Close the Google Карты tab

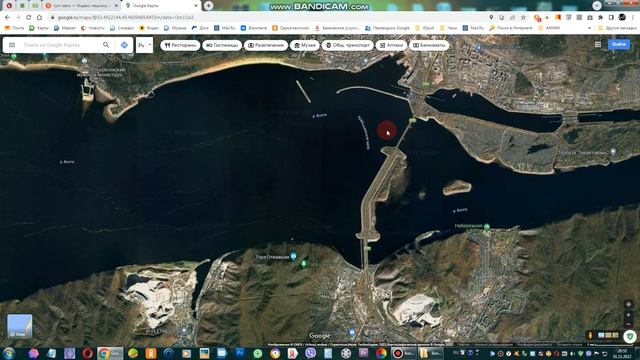pos(196,6)
